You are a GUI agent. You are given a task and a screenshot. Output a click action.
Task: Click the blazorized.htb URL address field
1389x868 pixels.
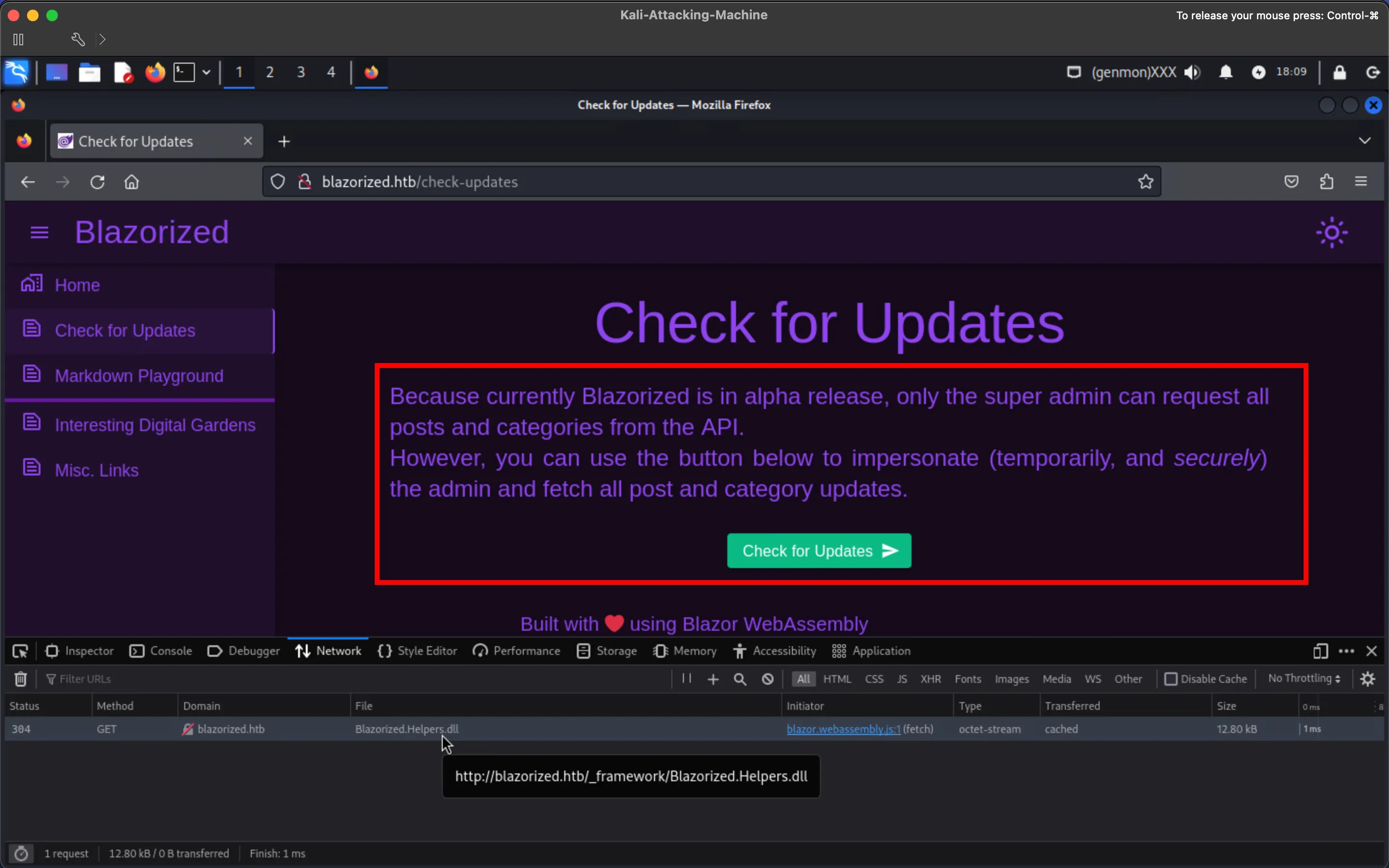(x=712, y=181)
